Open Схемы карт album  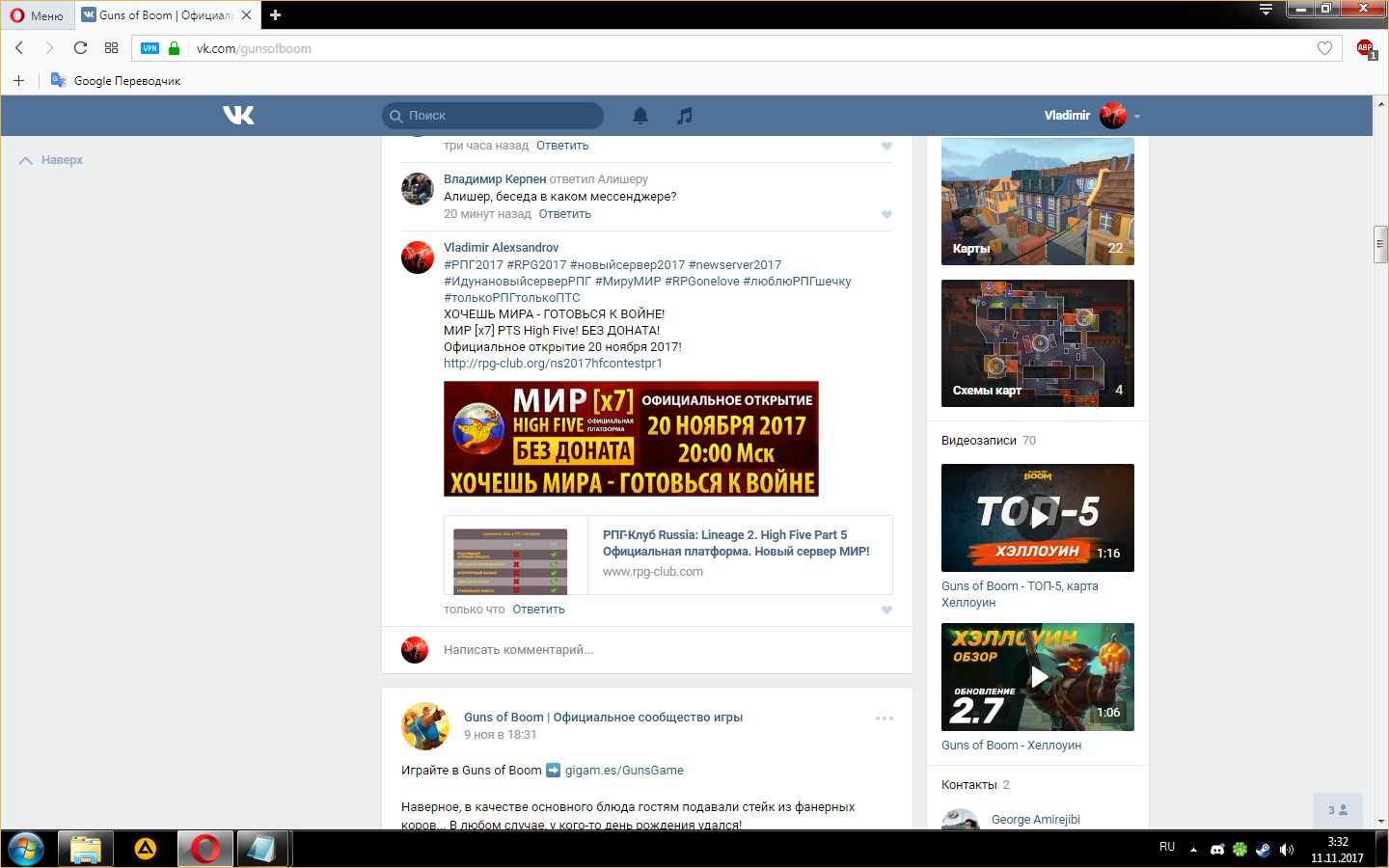tap(1038, 343)
